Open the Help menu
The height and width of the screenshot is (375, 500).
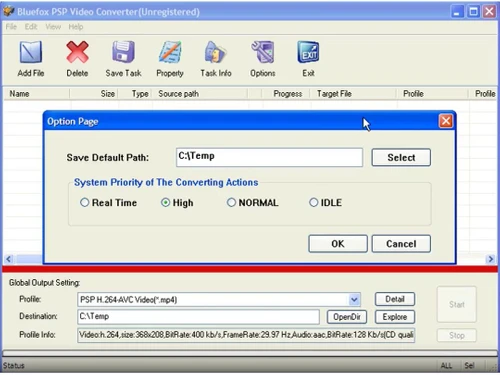coord(76,27)
